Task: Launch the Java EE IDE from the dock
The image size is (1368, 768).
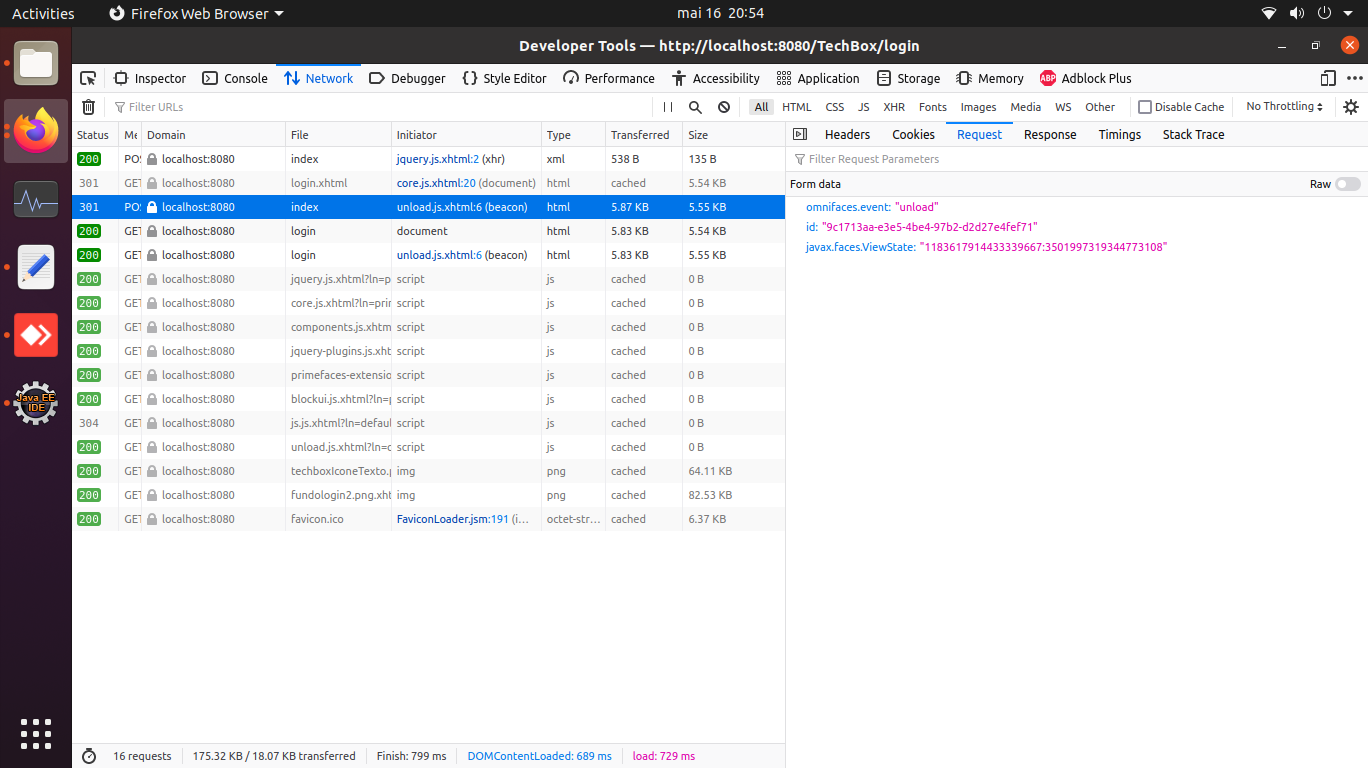Action: [35, 403]
